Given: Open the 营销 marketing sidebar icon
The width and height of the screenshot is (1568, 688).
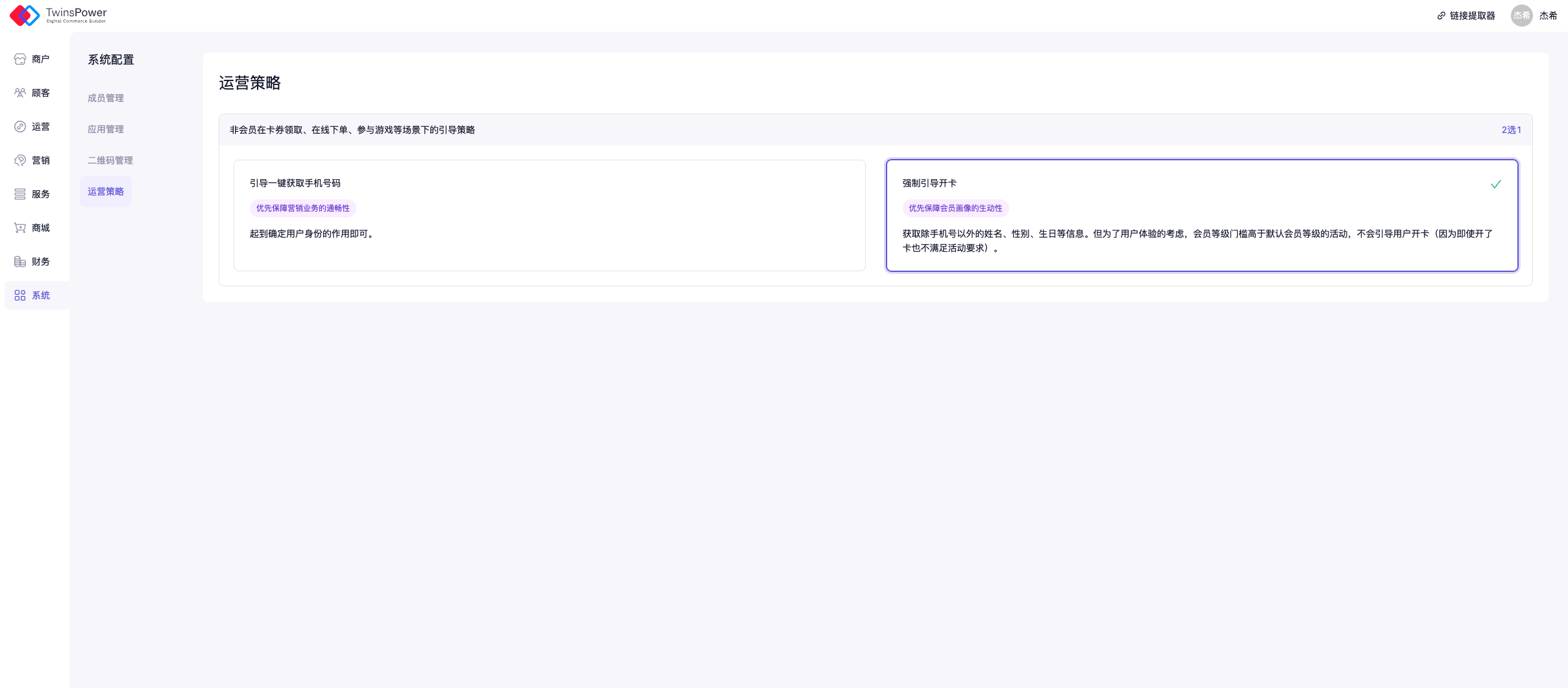Looking at the screenshot, I should 20,160.
